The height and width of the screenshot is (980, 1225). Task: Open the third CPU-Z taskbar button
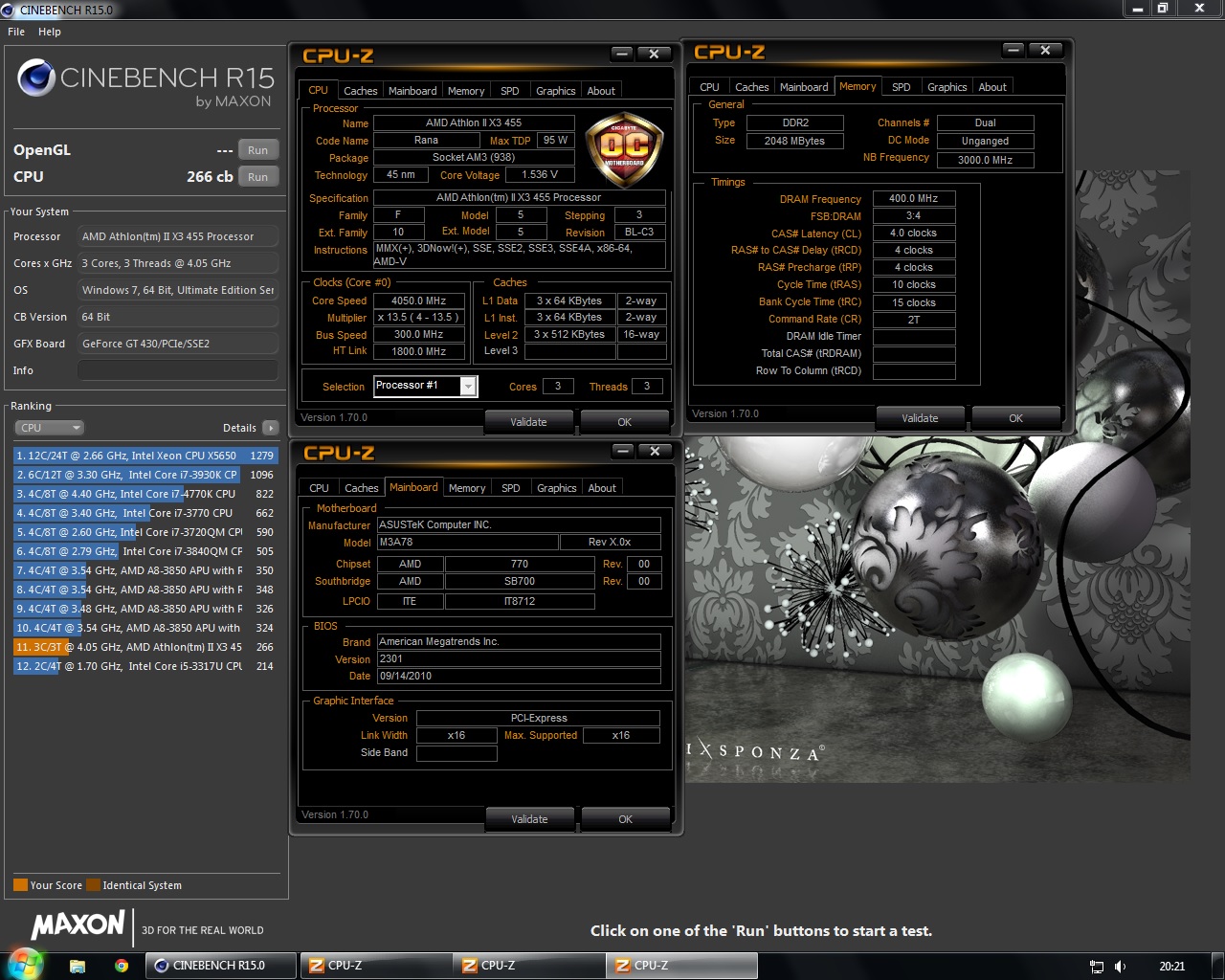[681, 966]
